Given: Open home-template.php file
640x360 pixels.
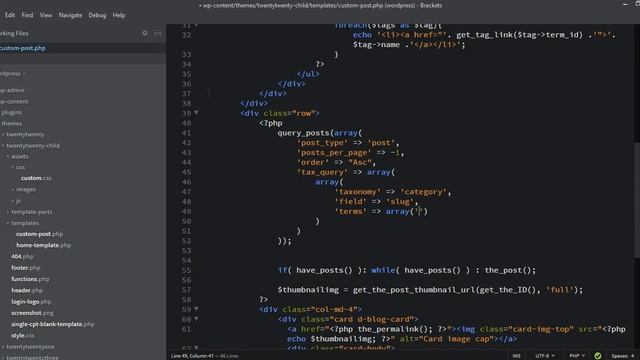Looking at the screenshot, I should pos(43,245).
